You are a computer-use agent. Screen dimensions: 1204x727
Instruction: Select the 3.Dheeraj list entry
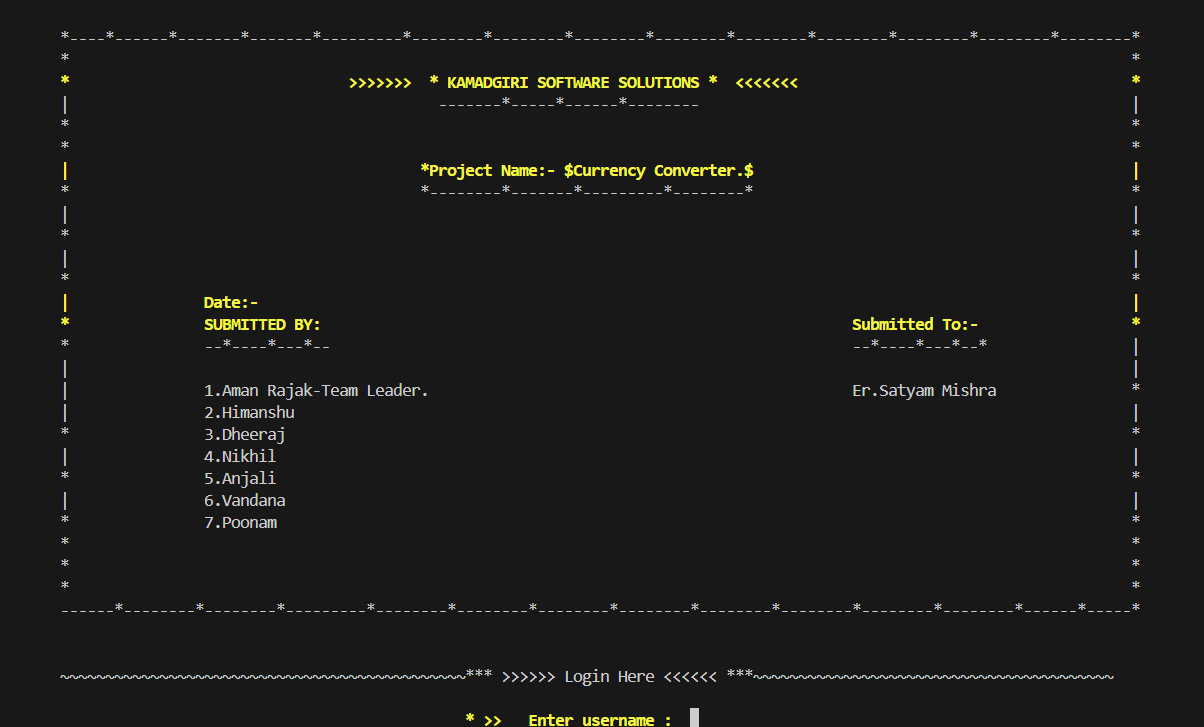click(x=245, y=435)
